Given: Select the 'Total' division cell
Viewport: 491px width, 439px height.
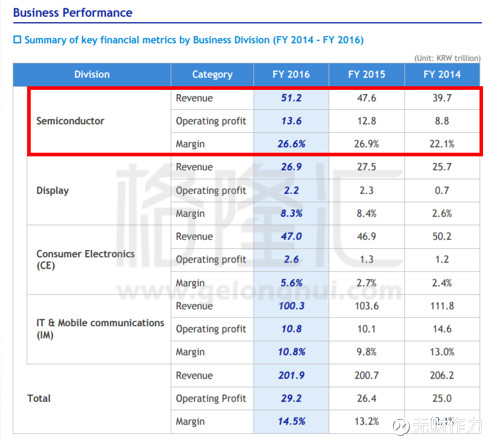Looking at the screenshot, I should (x=39, y=398).
